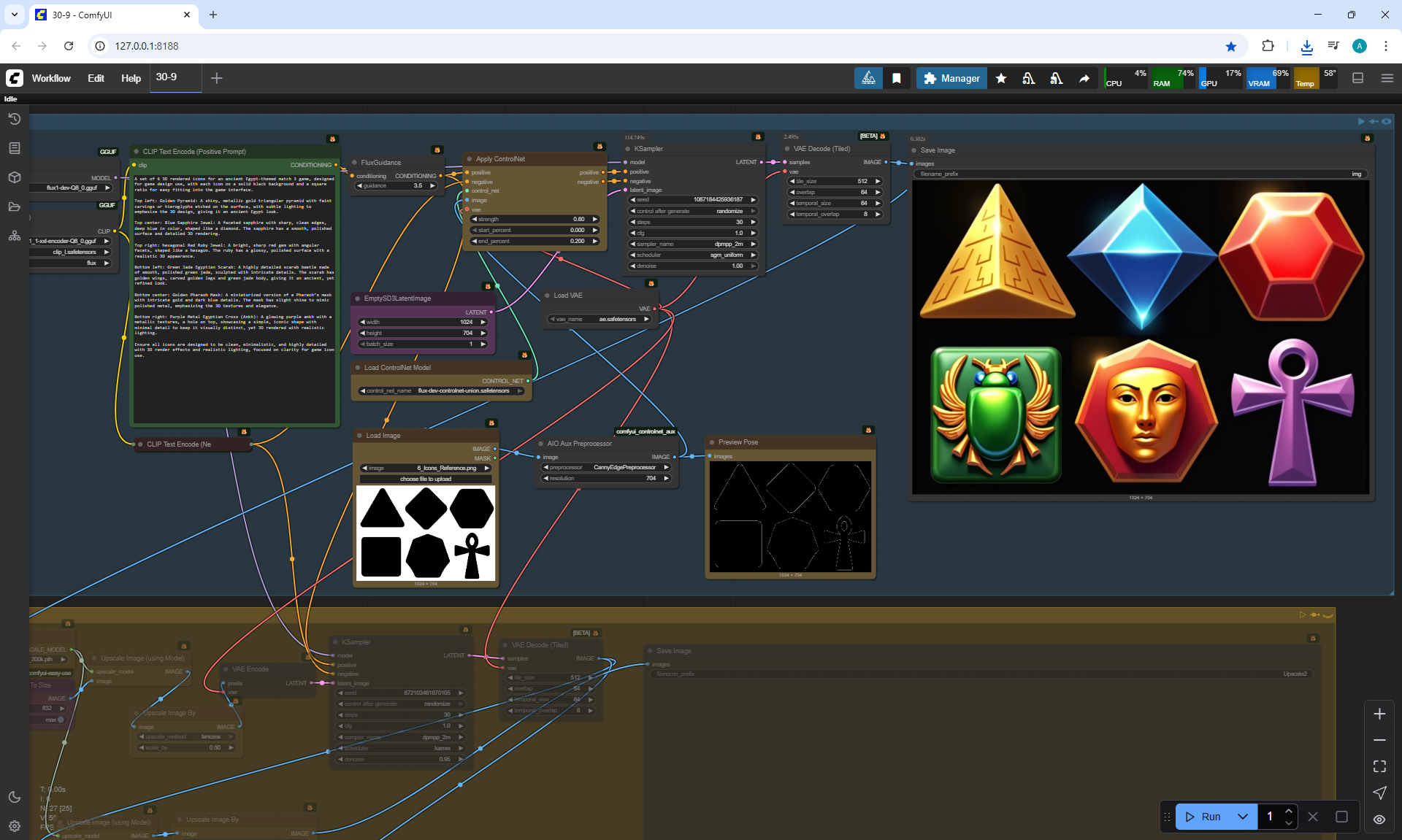Viewport: 1402px width, 840px height.
Task: Click the bookmark icon in top toolbar
Action: coord(897,78)
